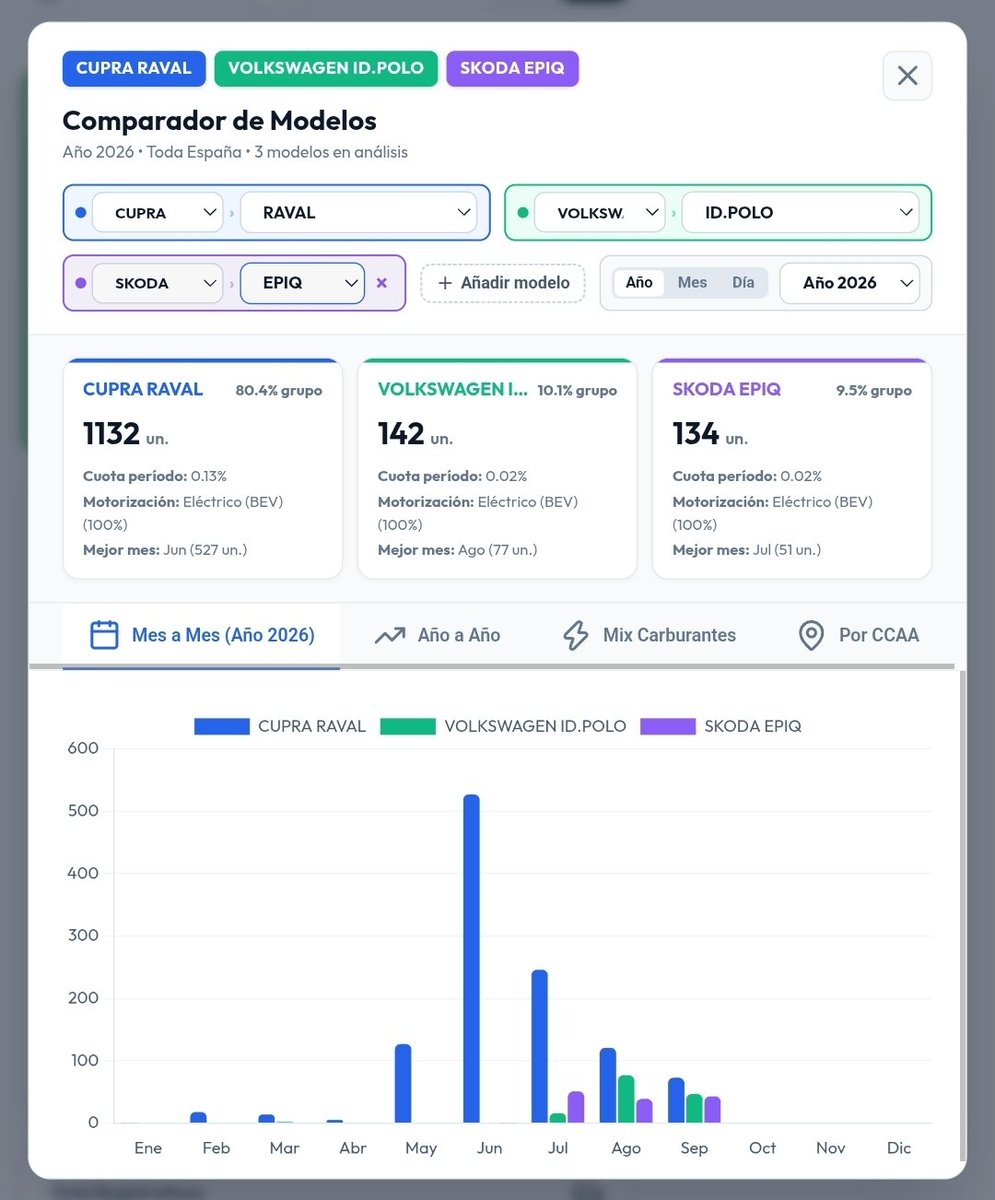
Task: Click the 80.4% grupo label
Action: (279, 390)
